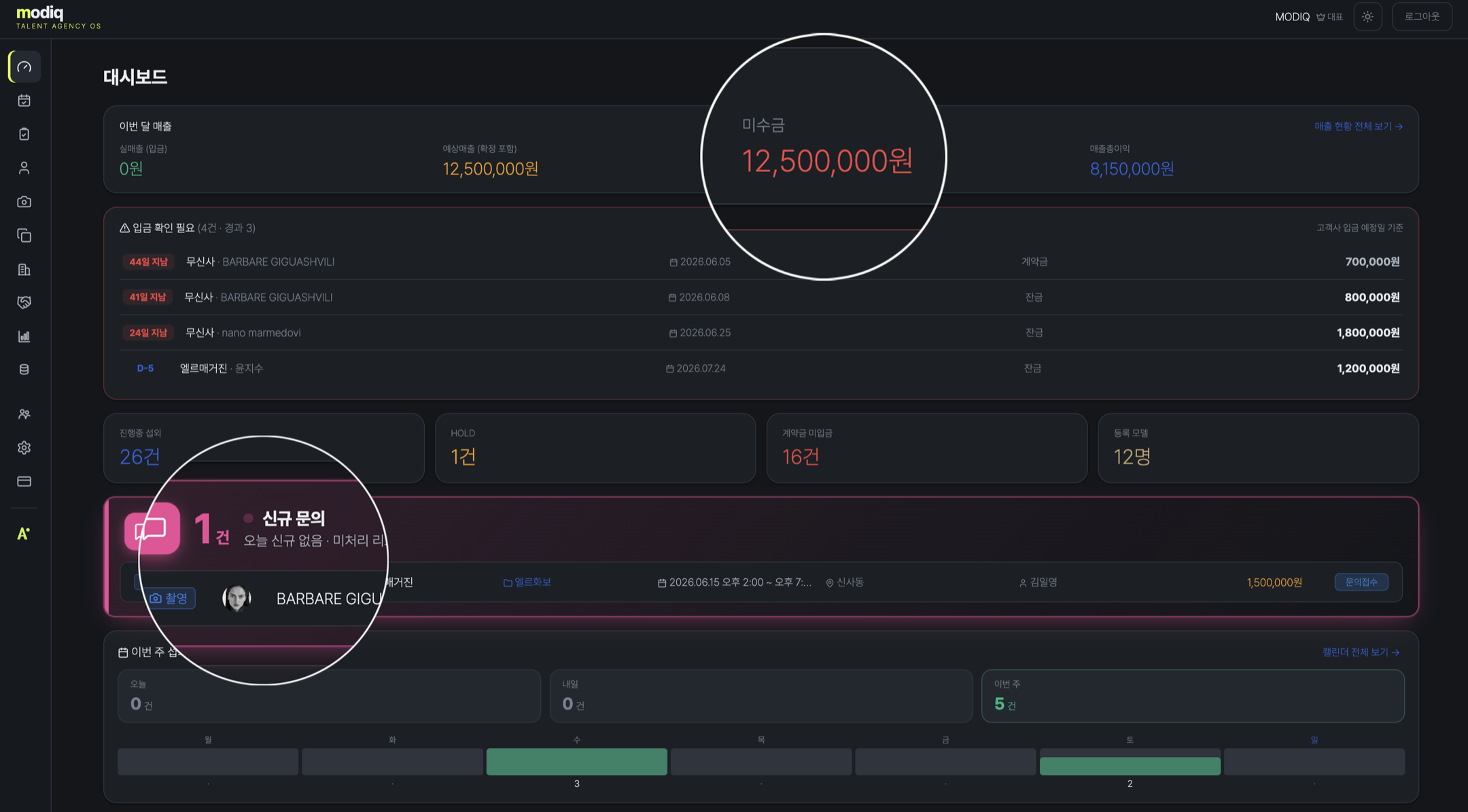Open the calendar schedule icon in sidebar
The image size is (1468, 812).
click(x=24, y=101)
